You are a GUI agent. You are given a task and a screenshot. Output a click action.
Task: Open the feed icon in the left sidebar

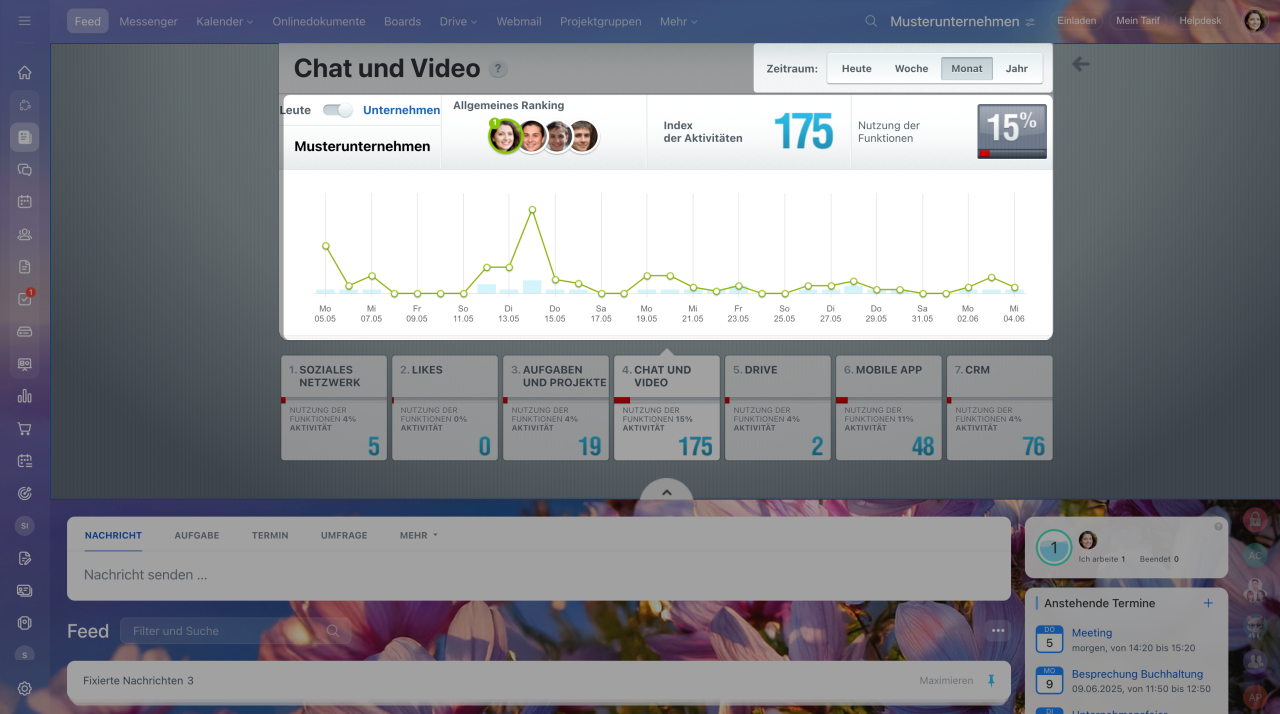pyautogui.click(x=24, y=137)
